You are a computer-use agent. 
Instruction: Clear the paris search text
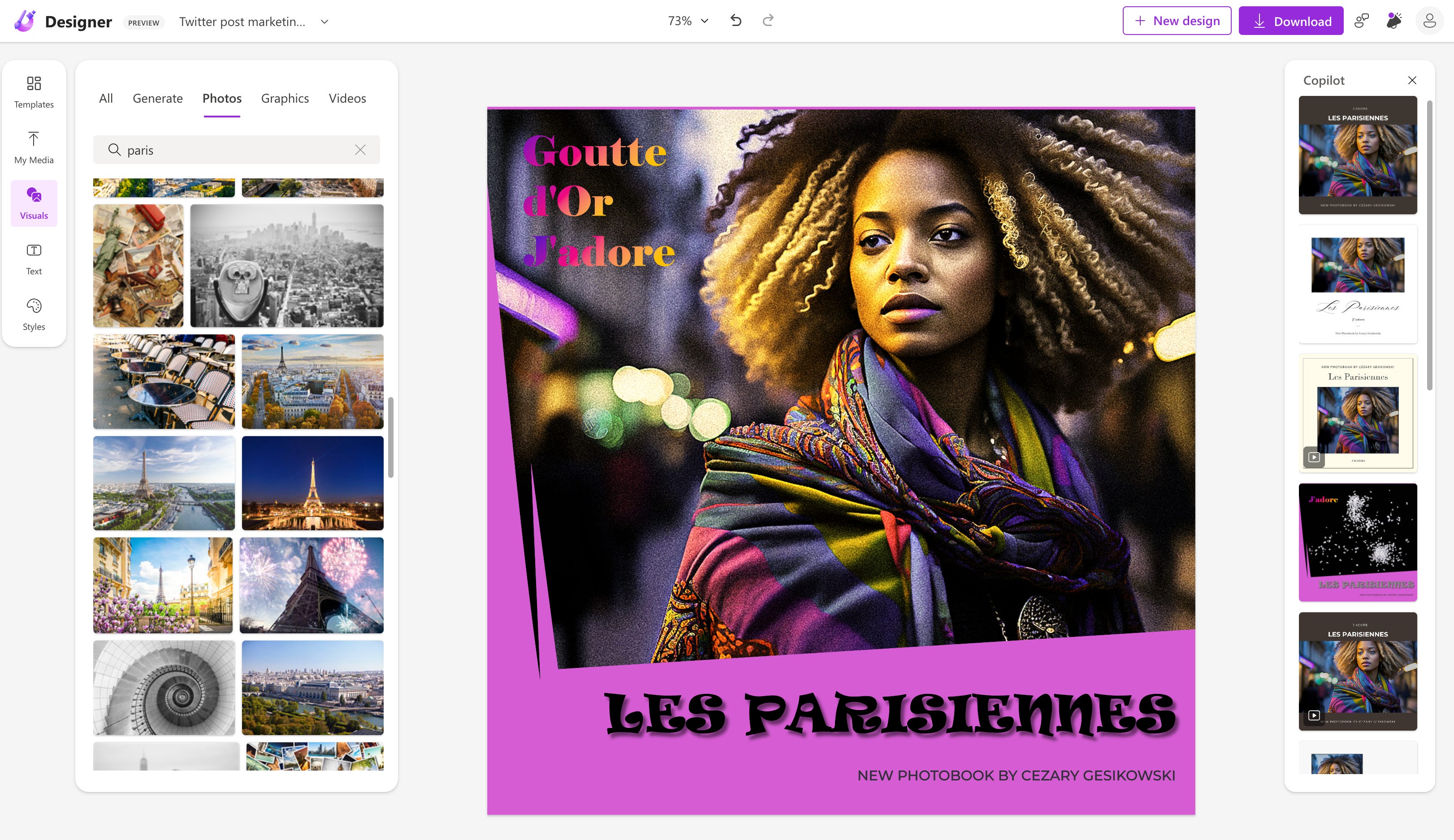(360, 150)
